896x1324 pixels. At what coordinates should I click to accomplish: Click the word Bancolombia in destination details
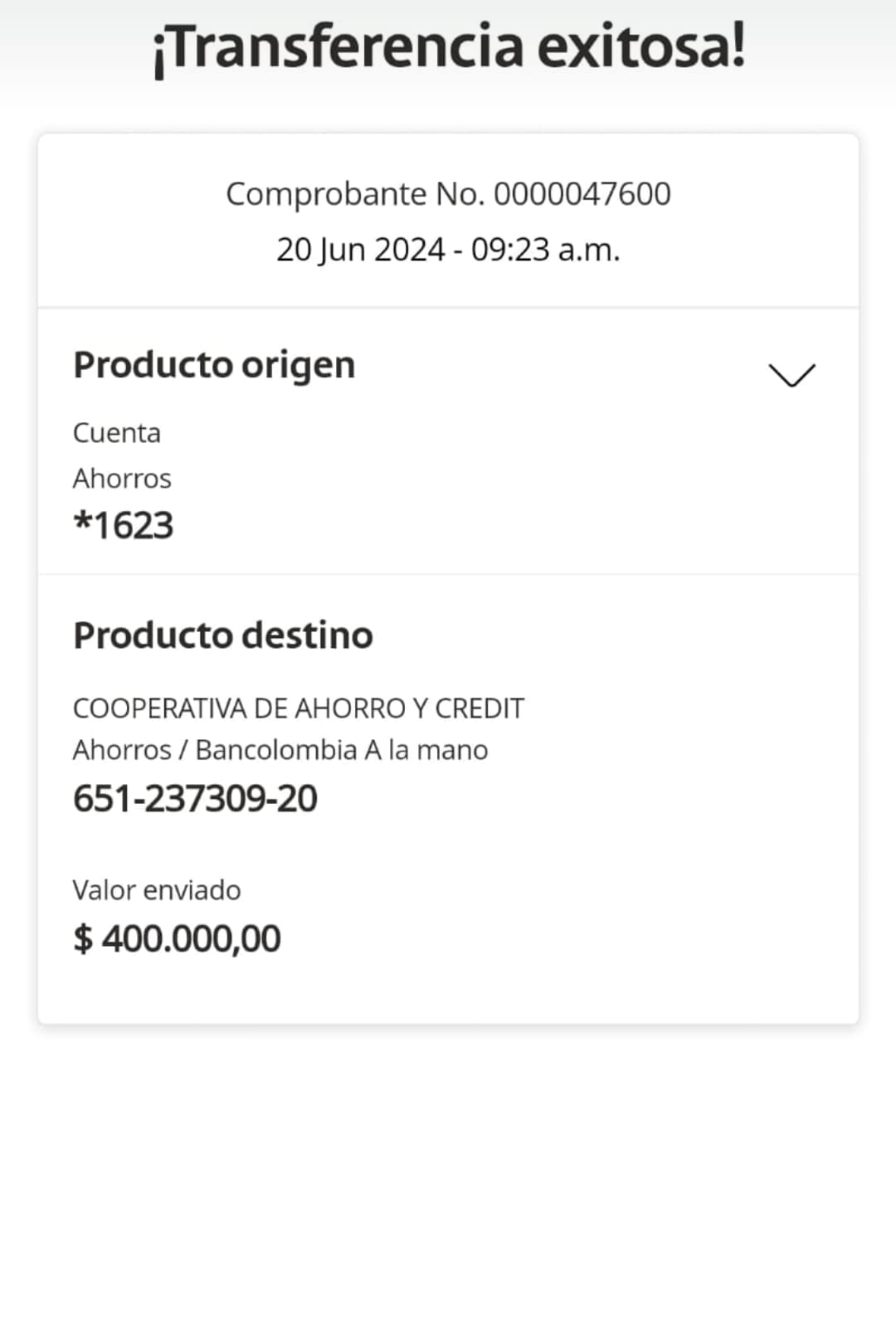276,750
